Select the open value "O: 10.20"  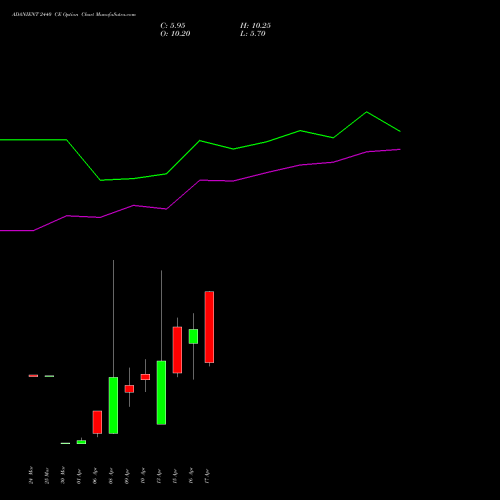click(175, 34)
